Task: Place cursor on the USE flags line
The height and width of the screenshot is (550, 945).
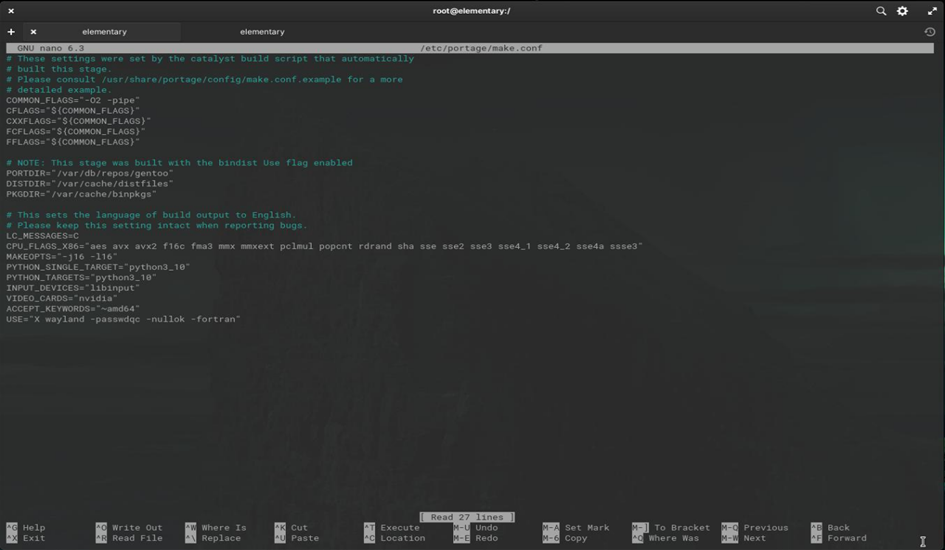Action: [123, 319]
